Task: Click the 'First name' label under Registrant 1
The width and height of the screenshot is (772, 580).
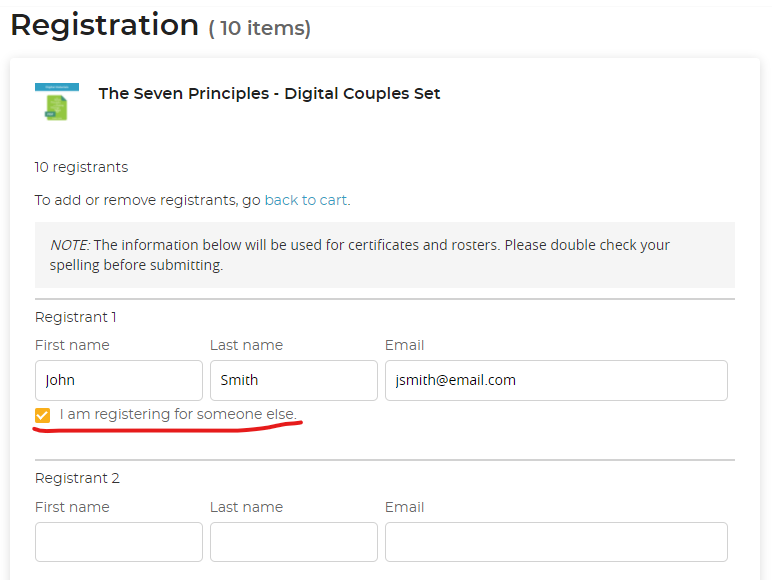Action: pyautogui.click(x=72, y=345)
